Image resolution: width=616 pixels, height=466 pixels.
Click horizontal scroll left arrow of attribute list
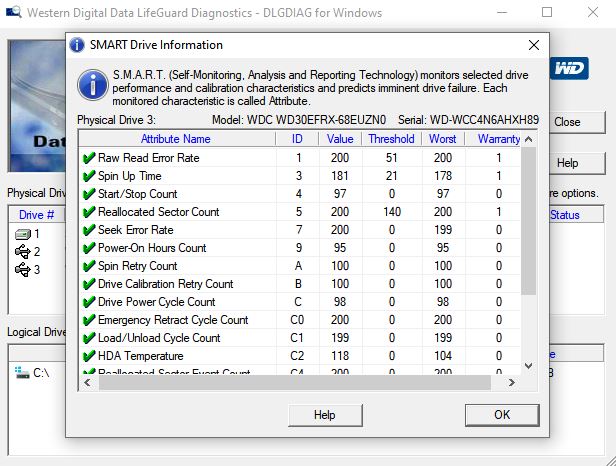click(87, 382)
